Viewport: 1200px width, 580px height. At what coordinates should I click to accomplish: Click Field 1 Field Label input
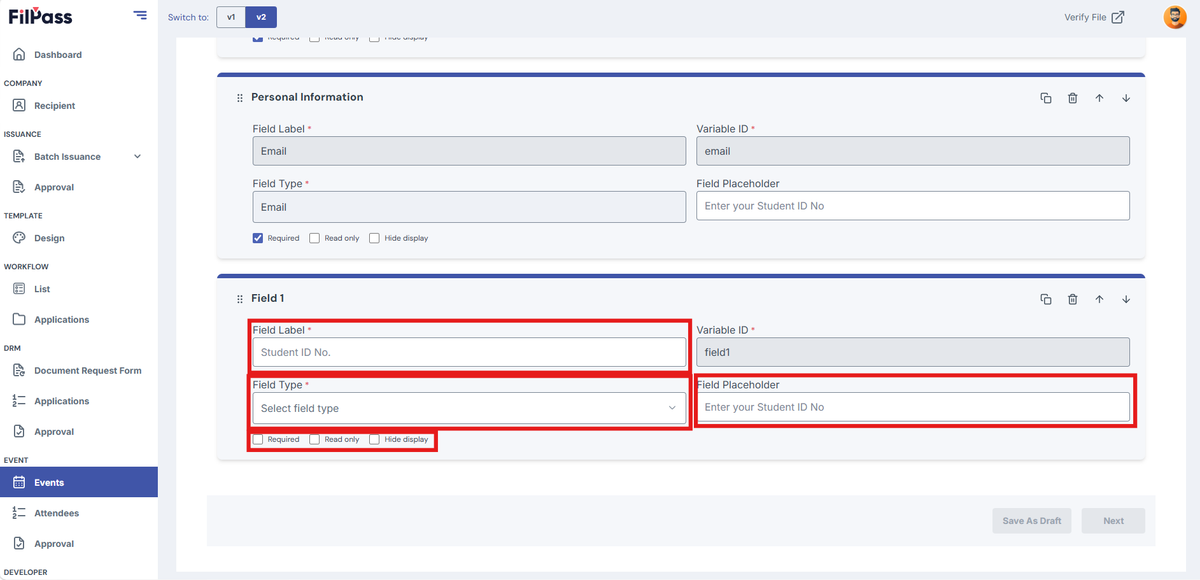[469, 352]
